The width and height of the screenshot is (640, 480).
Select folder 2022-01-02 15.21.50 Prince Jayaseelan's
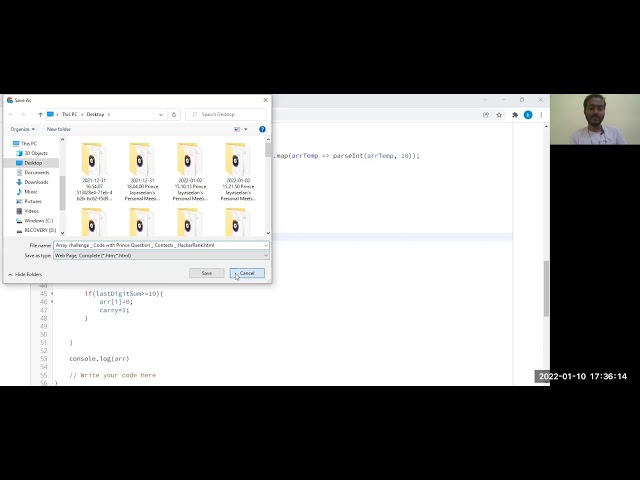(x=238, y=171)
